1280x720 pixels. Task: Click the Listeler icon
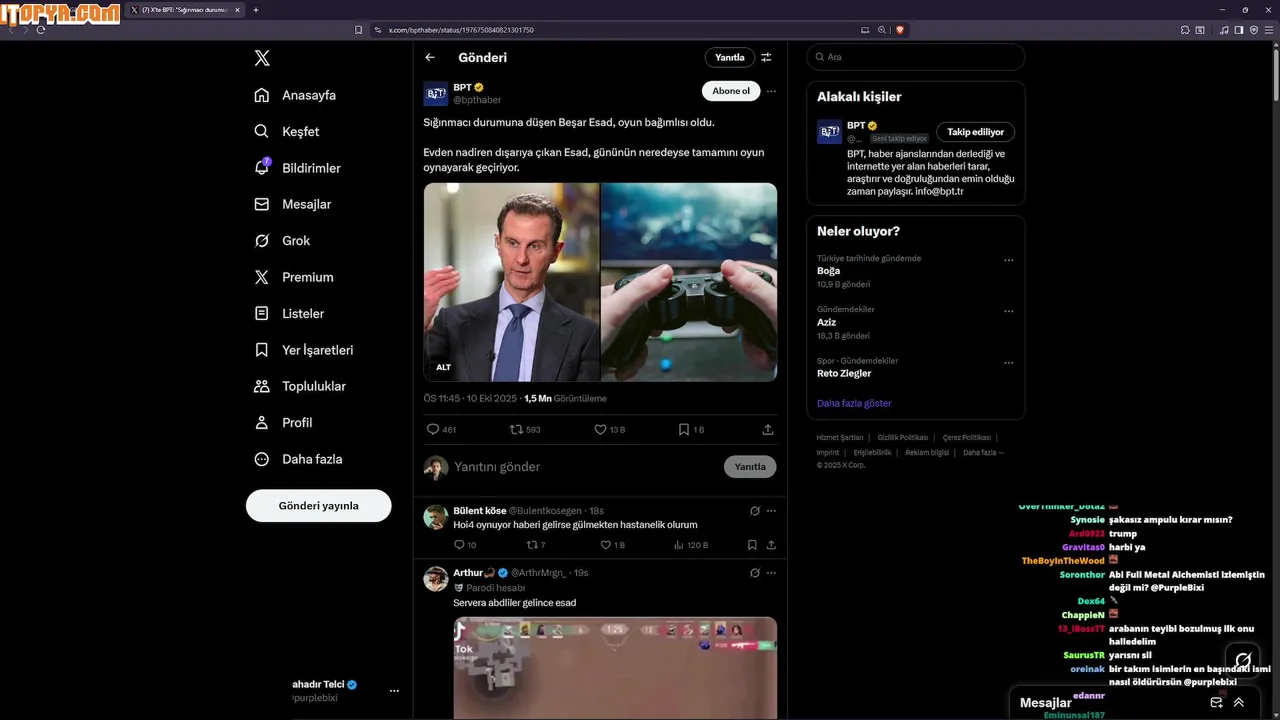click(262, 313)
